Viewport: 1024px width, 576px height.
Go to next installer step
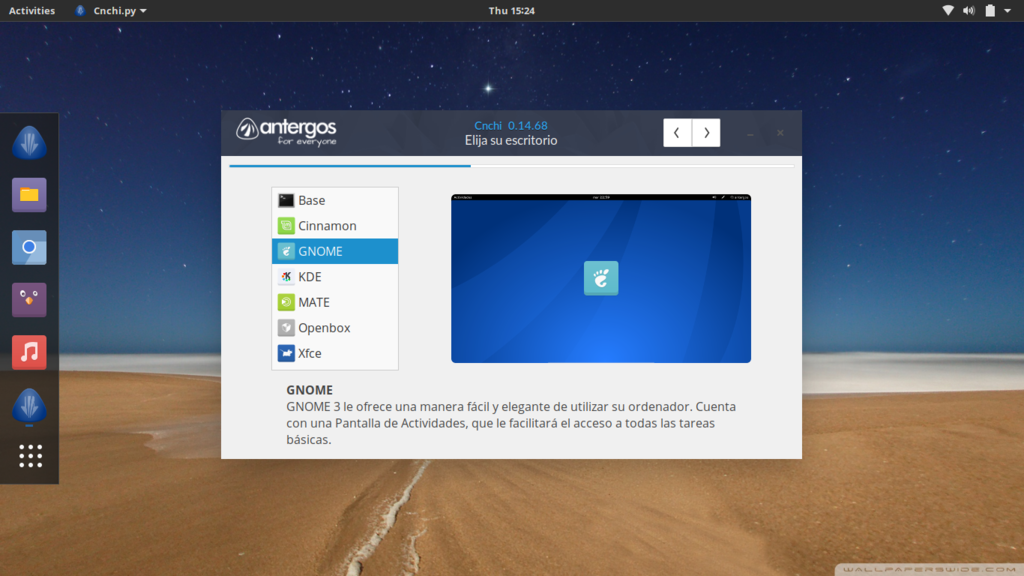coord(706,133)
